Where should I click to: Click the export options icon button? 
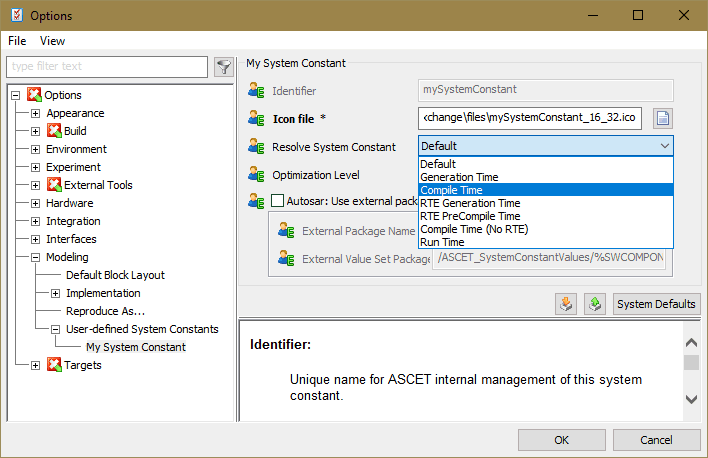(x=595, y=304)
